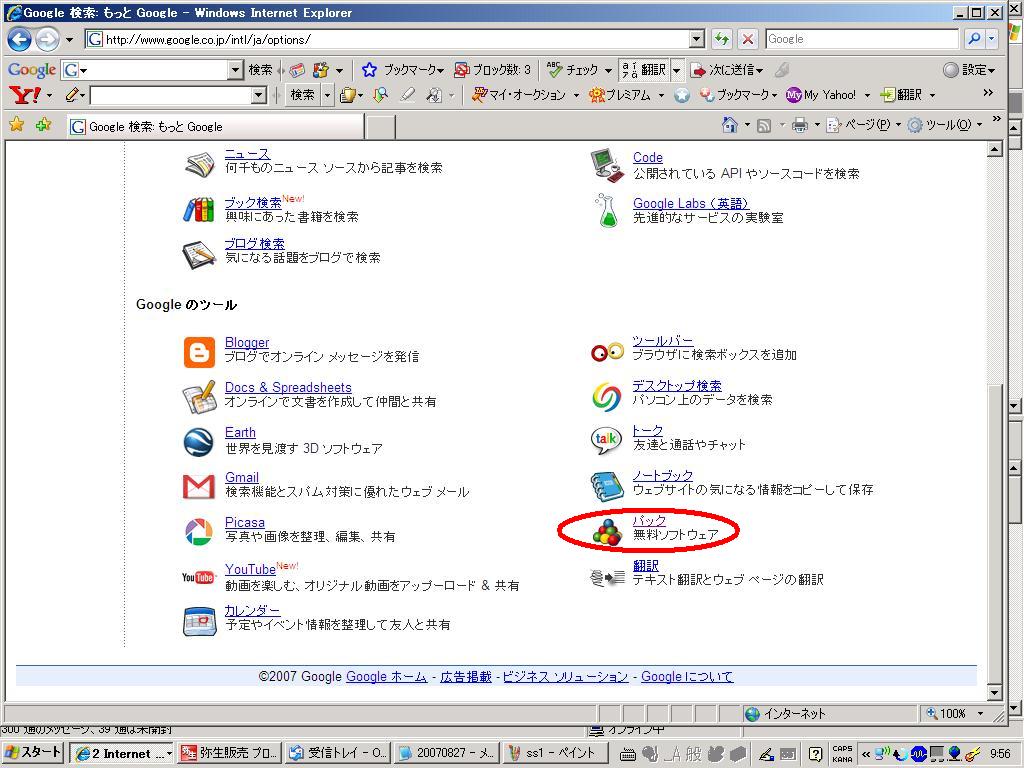
Task: Click the Yahoo toolbar 検索 button
Action: [x=302, y=95]
